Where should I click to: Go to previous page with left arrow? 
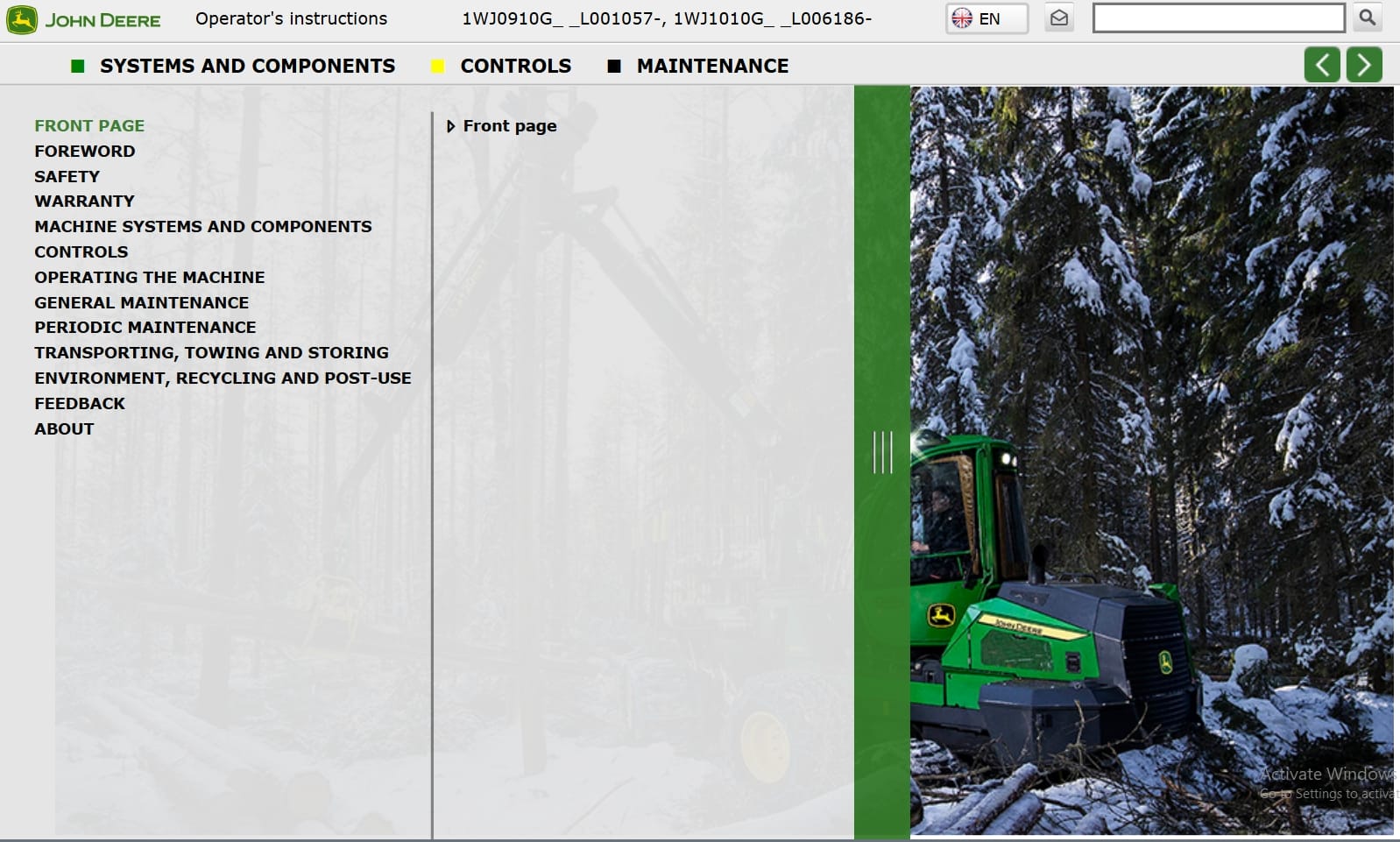(1322, 65)
